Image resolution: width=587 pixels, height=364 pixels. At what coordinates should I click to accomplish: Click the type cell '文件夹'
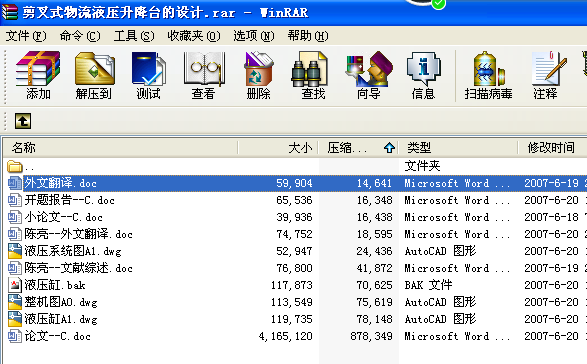(422, 166)
